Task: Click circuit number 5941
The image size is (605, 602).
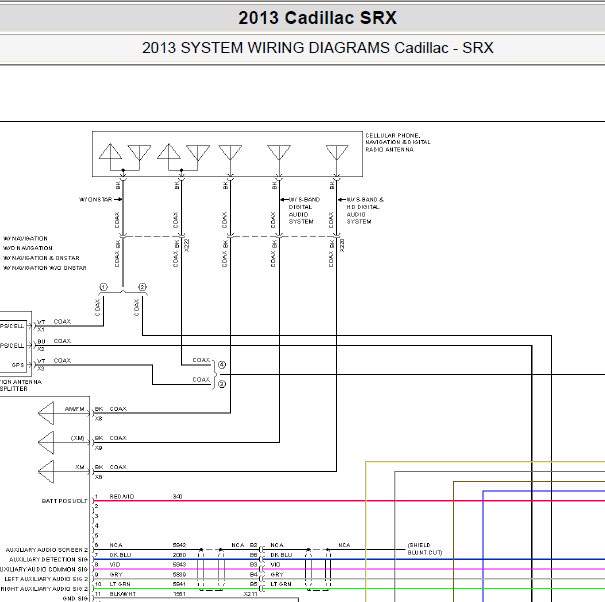Action: pos(179,584)
